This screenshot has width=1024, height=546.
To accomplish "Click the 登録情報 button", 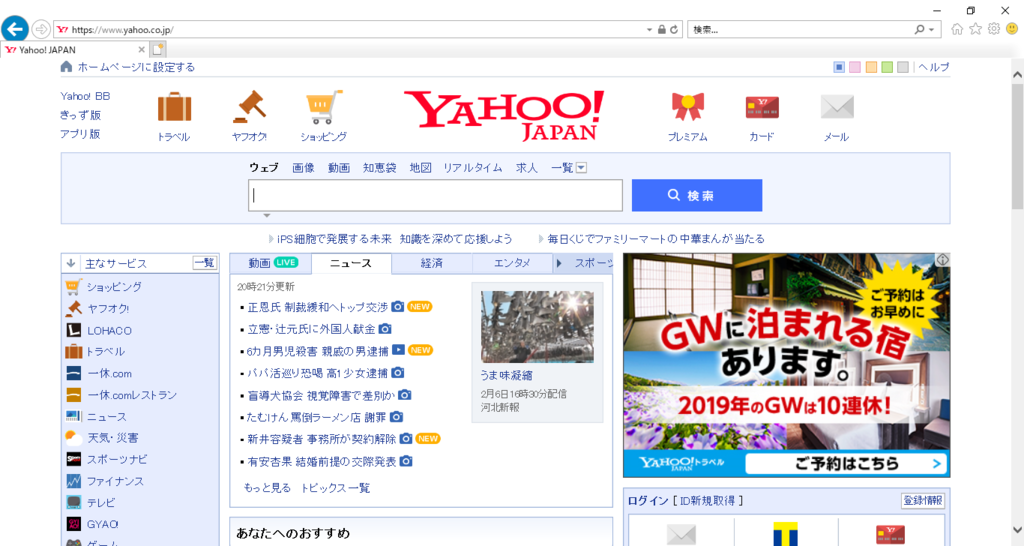I will tap(923, 500).
